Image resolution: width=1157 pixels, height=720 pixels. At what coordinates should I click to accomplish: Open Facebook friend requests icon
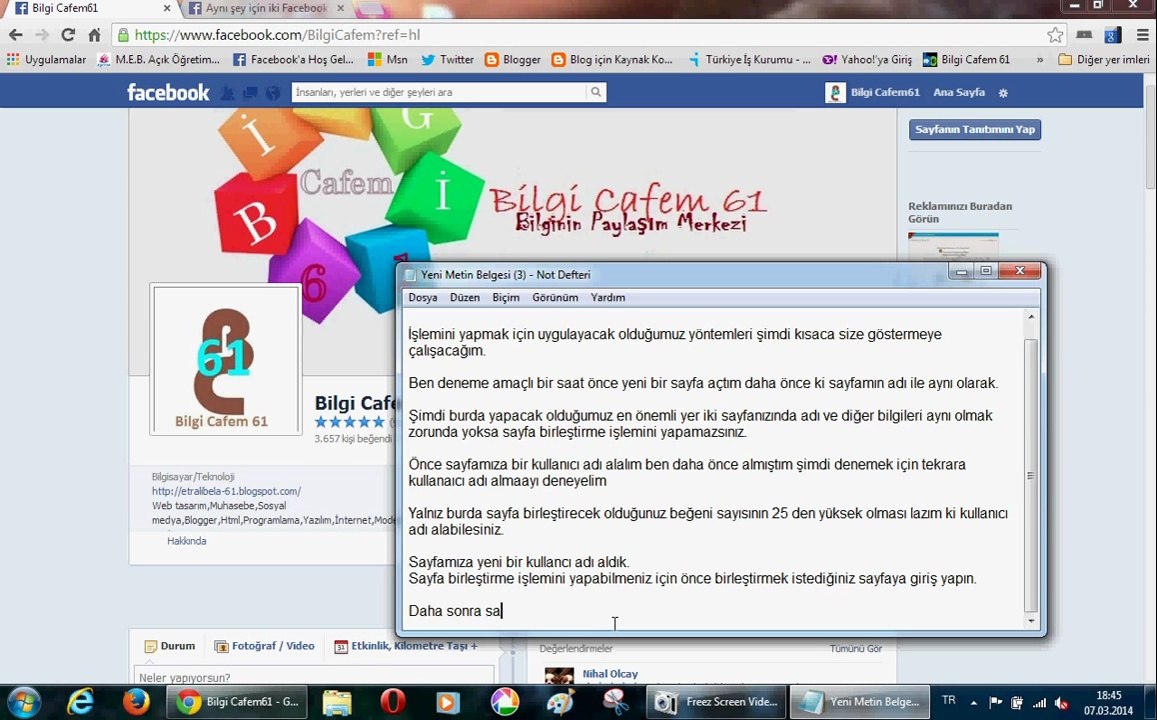pos(227,93)
